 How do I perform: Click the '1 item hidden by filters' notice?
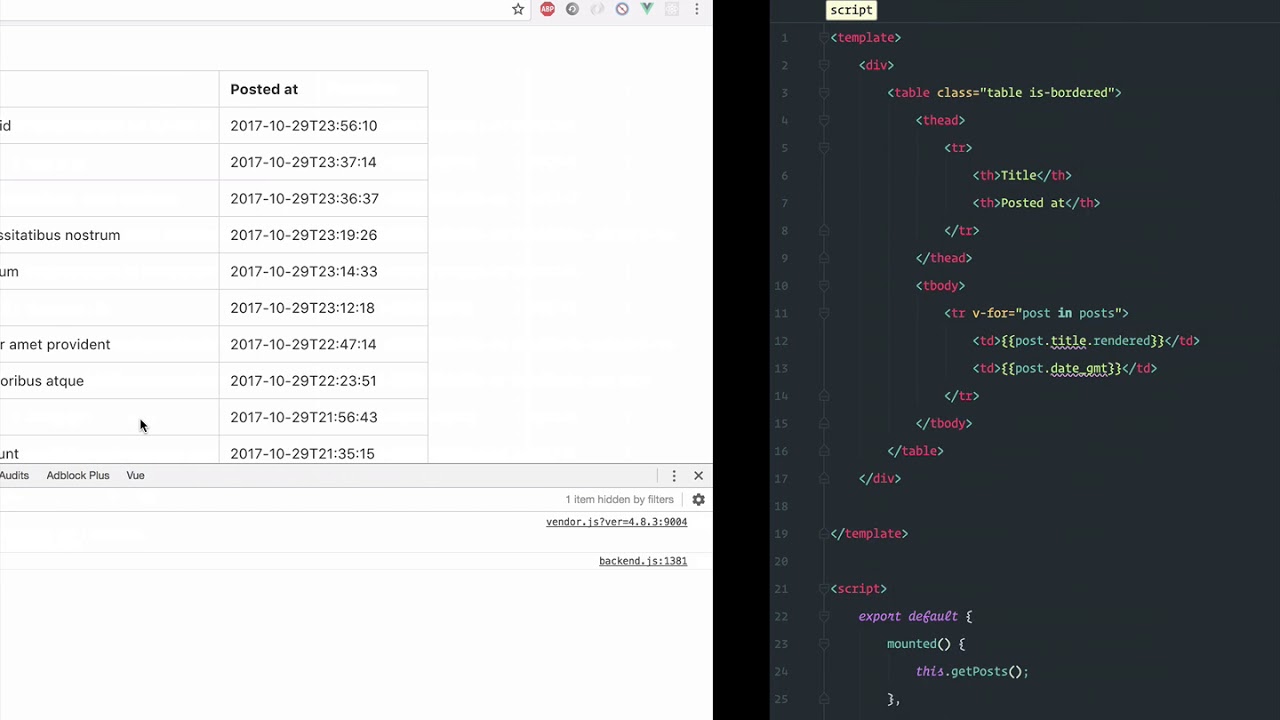[619, 499]
